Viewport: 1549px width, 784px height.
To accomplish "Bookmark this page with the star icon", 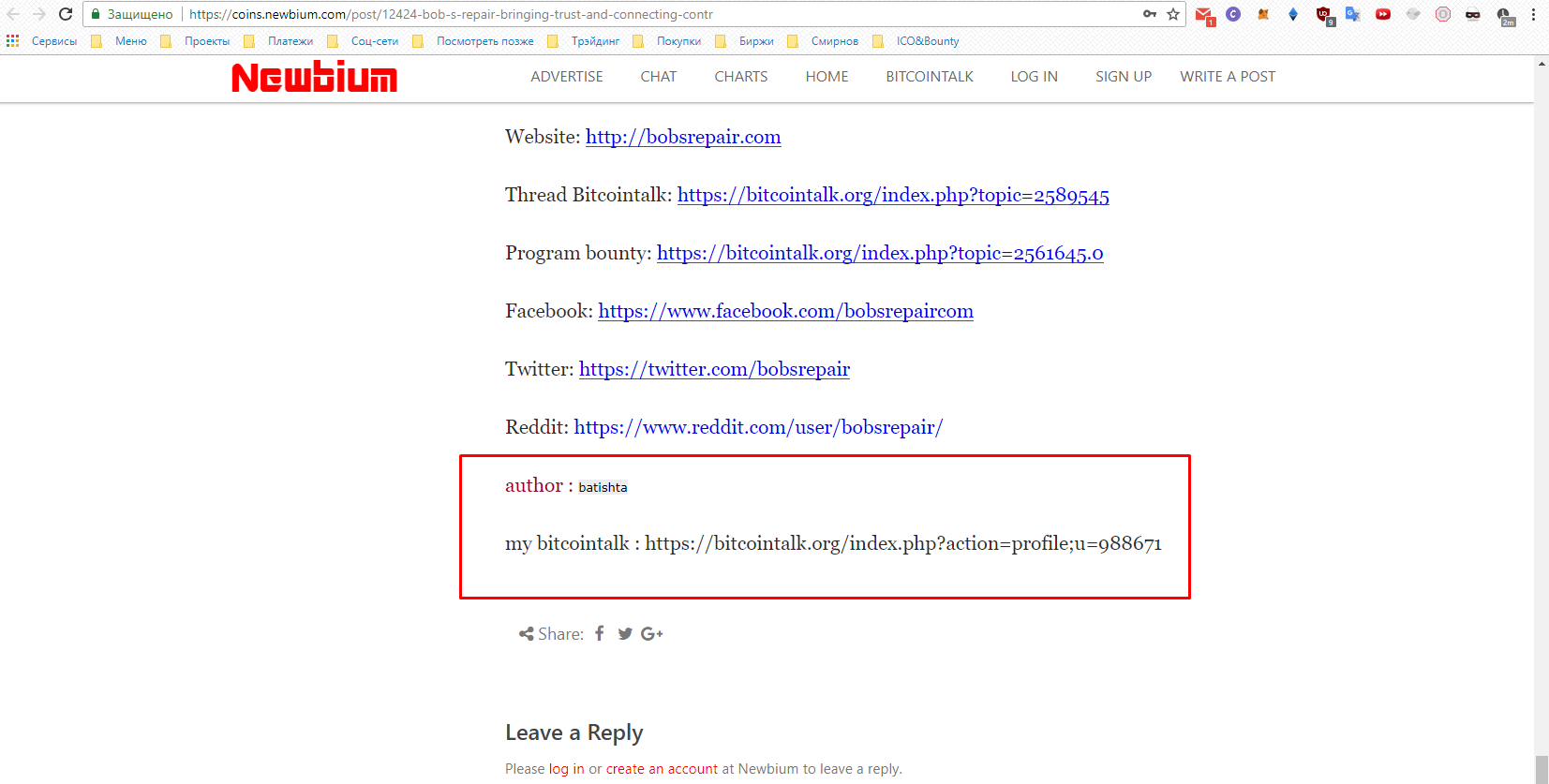I will 1173,14.
